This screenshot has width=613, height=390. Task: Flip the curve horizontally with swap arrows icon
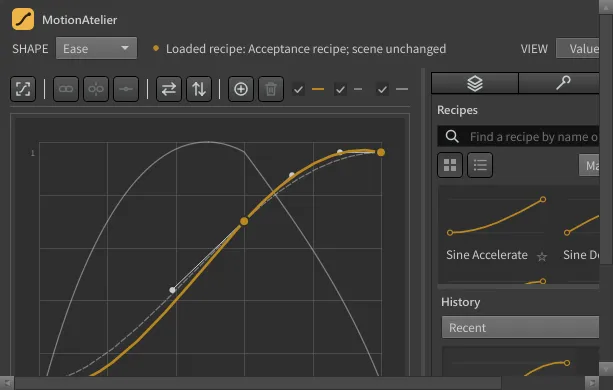click(x=169, y=89)
